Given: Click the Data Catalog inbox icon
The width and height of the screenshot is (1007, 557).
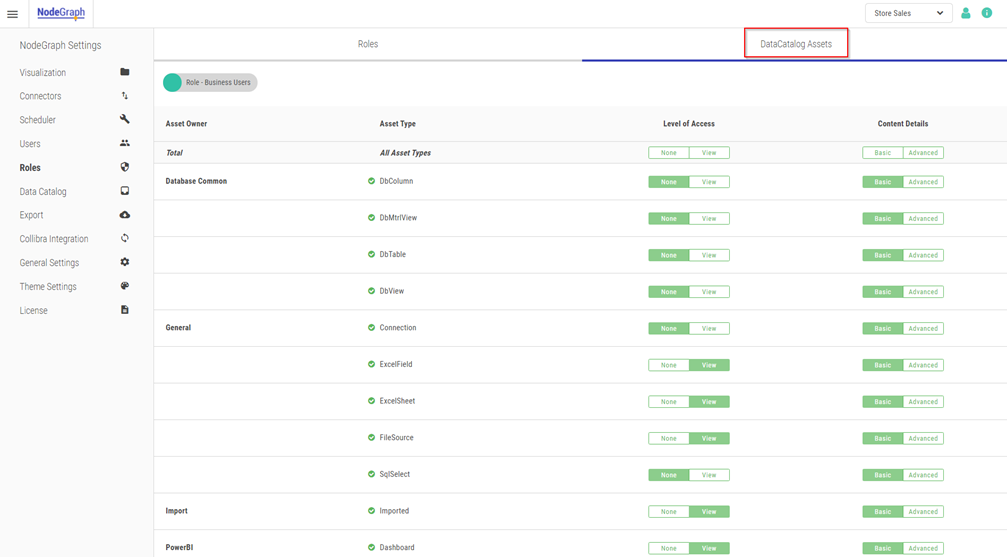Looking at the screenshot, I should 125,191.
